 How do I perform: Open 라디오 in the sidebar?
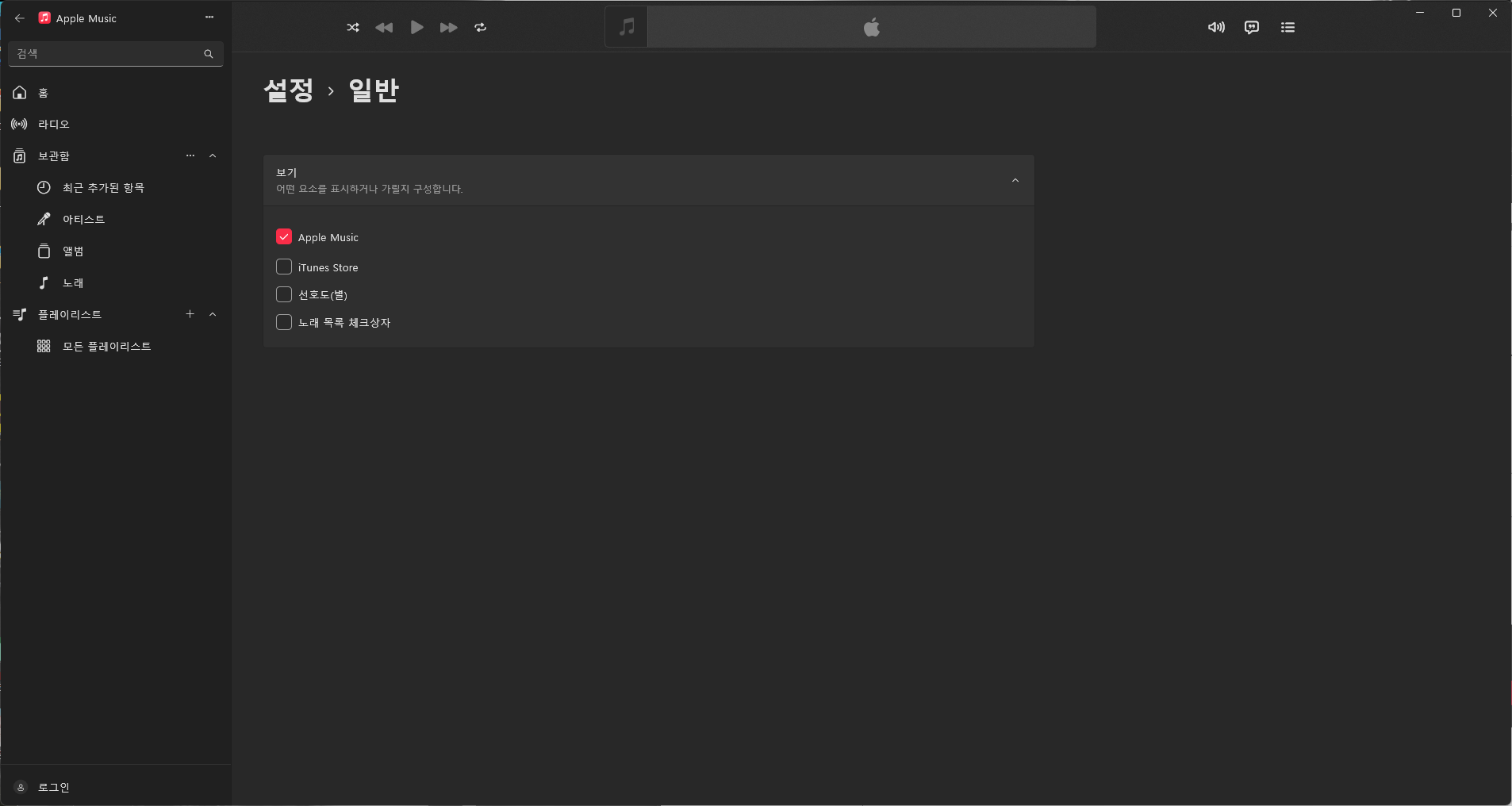[x=54, y=125]
